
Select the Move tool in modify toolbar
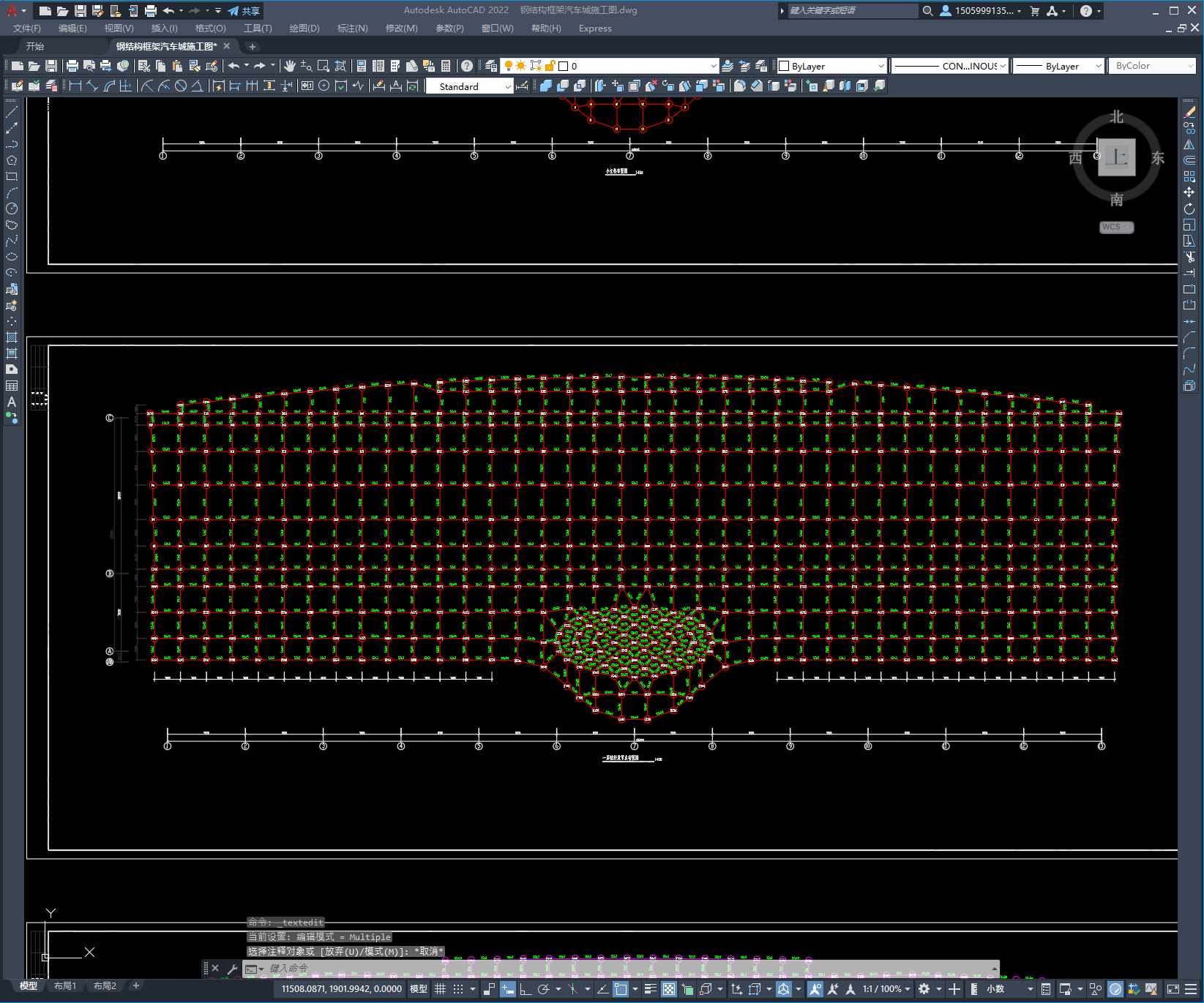click(x=1189, y=192)
